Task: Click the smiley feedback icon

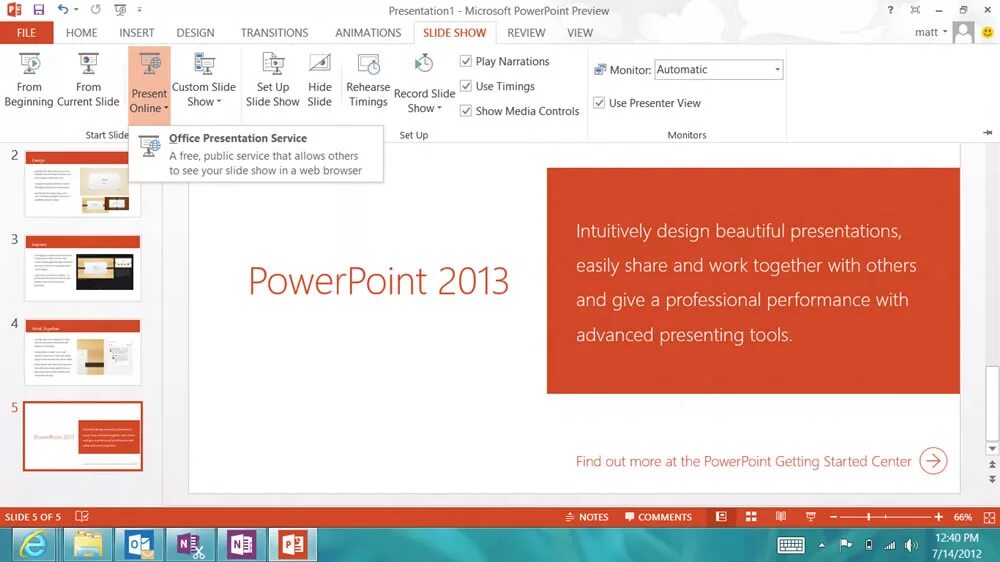Action: 987,32
